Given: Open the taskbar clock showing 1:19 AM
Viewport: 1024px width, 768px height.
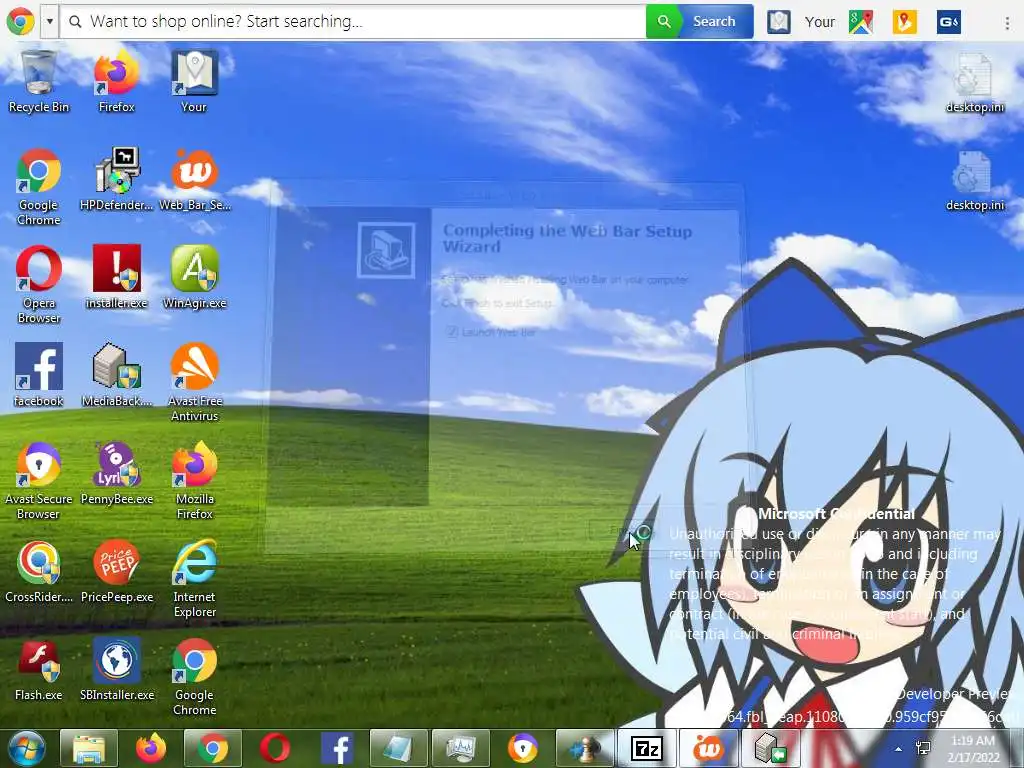Looking at the screenshot, I should [x=973, y=749].
